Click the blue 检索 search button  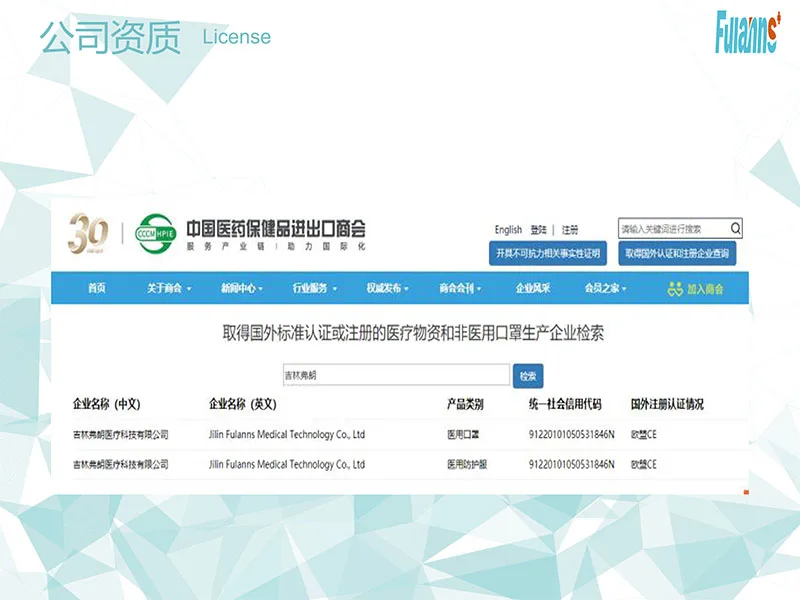[x=528, y=376]
